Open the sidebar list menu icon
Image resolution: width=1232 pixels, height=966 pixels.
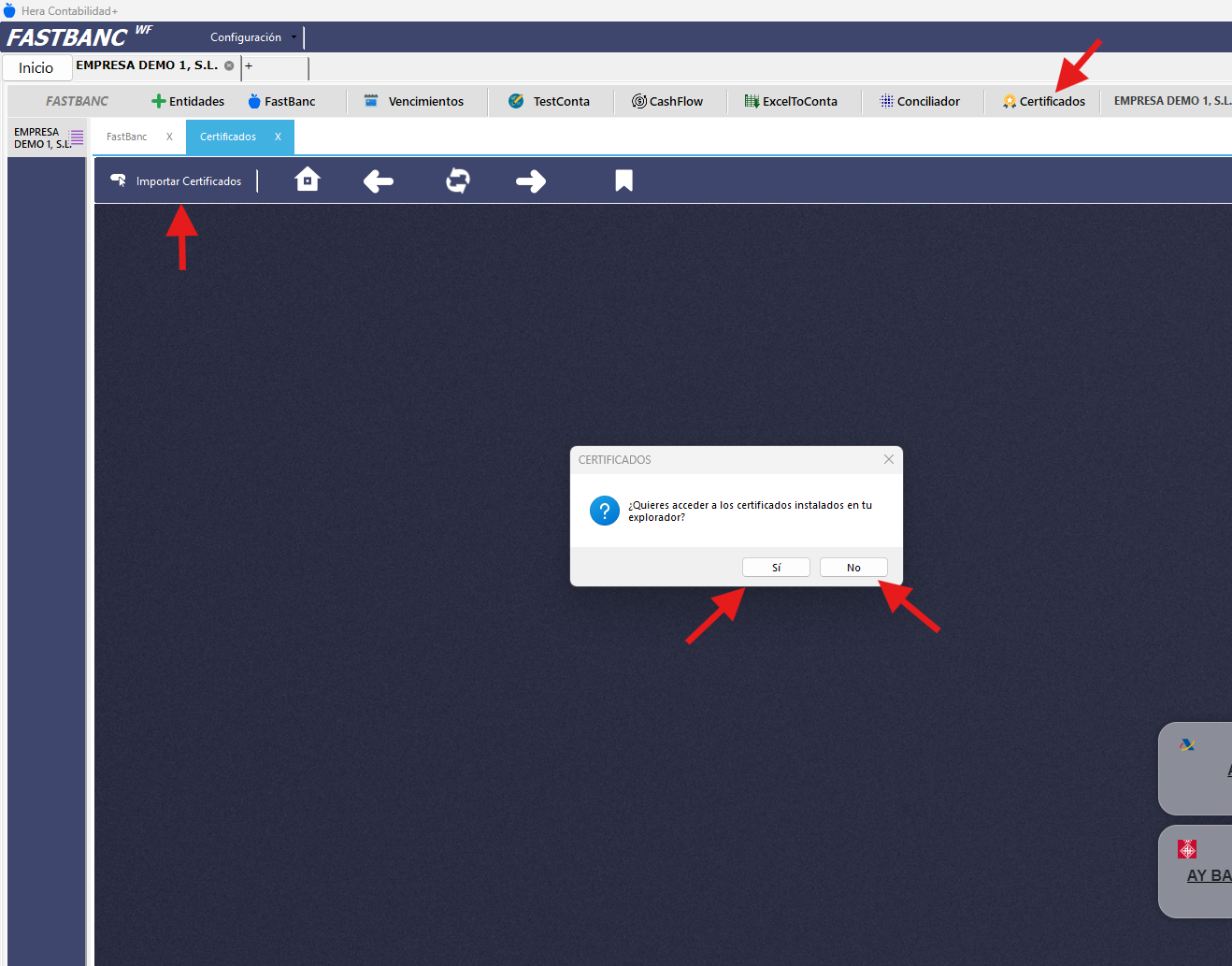[77, 137]
